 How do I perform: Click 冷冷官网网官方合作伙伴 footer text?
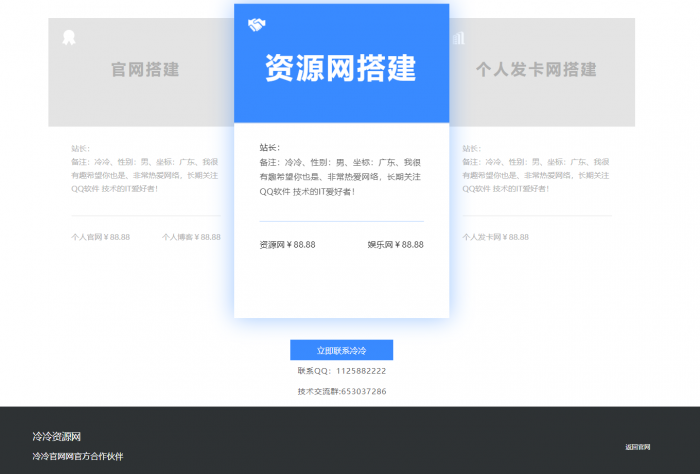point(77,456)
